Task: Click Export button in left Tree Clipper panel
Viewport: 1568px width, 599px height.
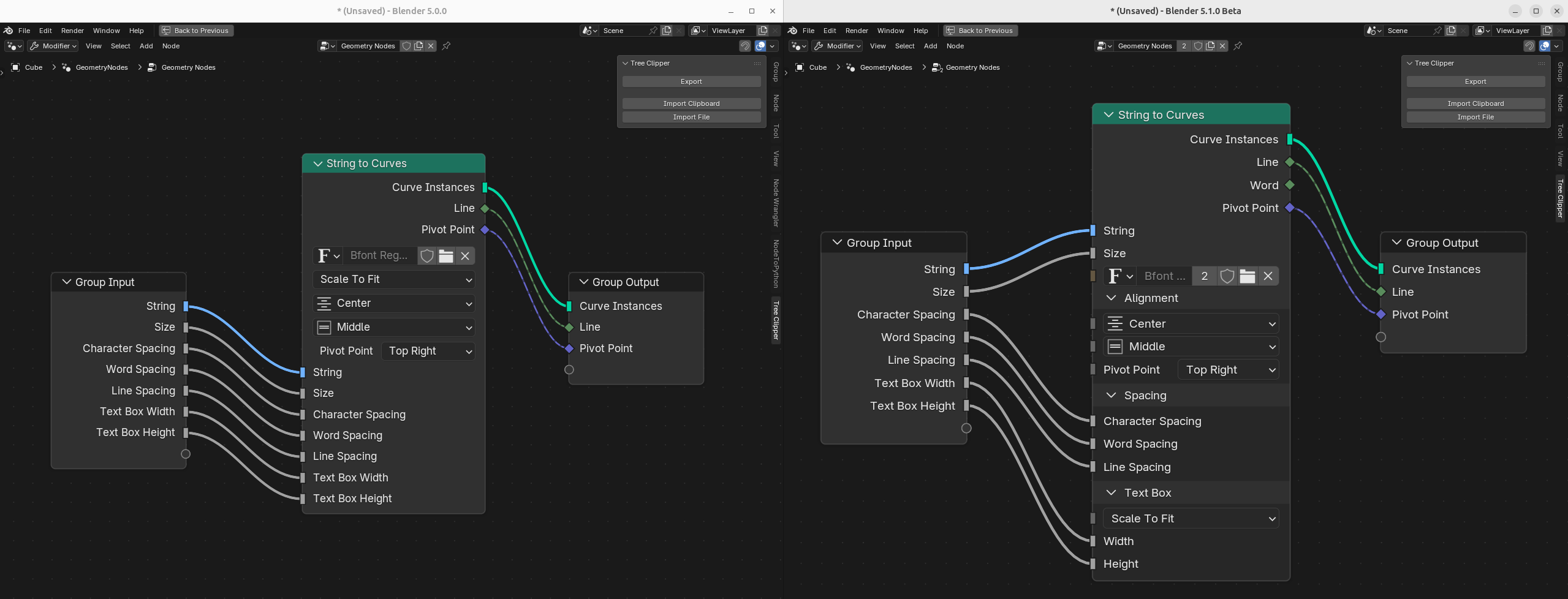Action: tap(691, 81)
